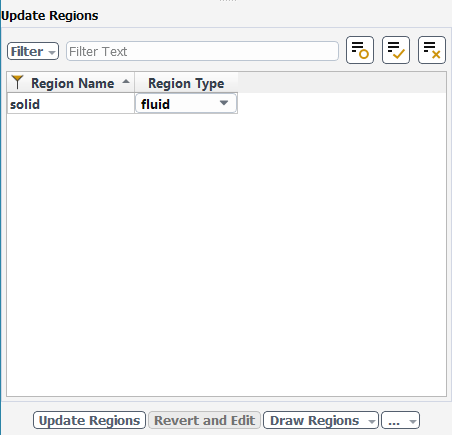Expand the Draw Regions arrow menu

pos(371,422)
